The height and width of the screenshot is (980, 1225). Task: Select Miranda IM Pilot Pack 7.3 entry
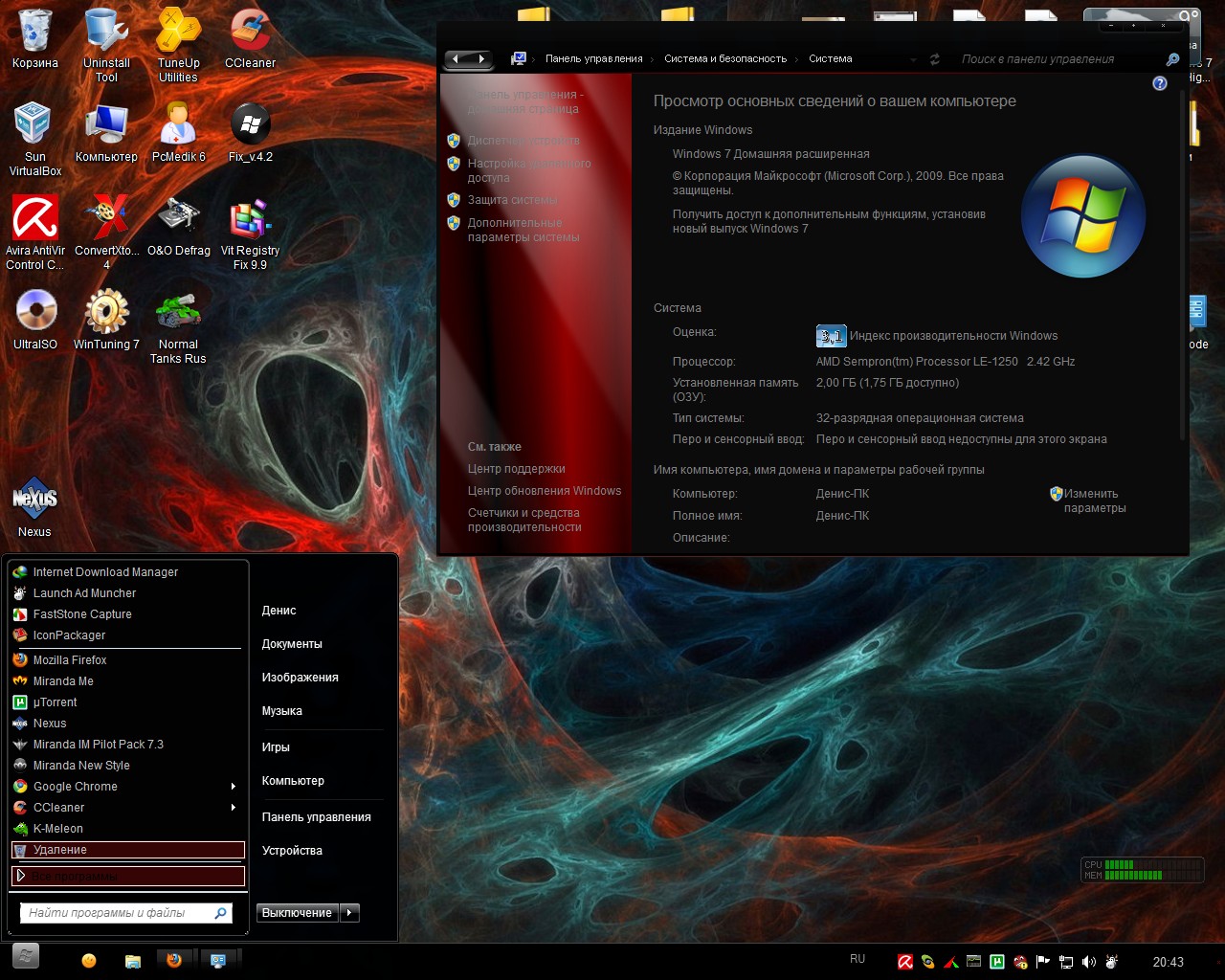pyautogui.click(x=128, y=745)
